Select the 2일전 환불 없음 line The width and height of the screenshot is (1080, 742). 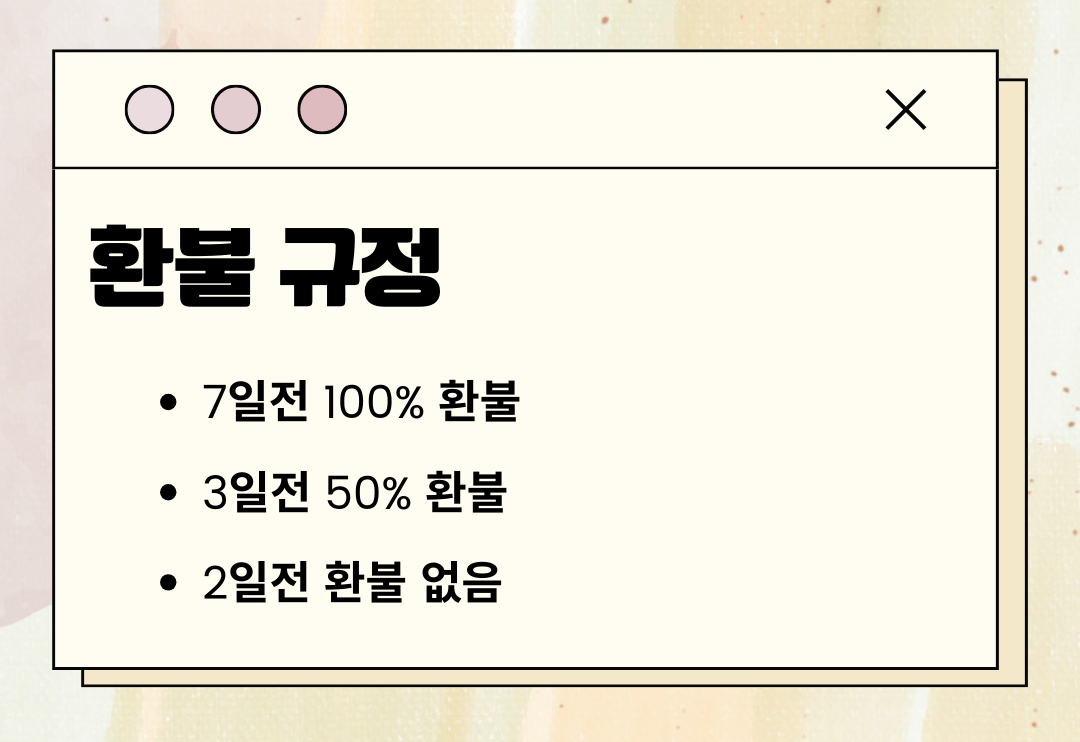[x=352, y=582]
